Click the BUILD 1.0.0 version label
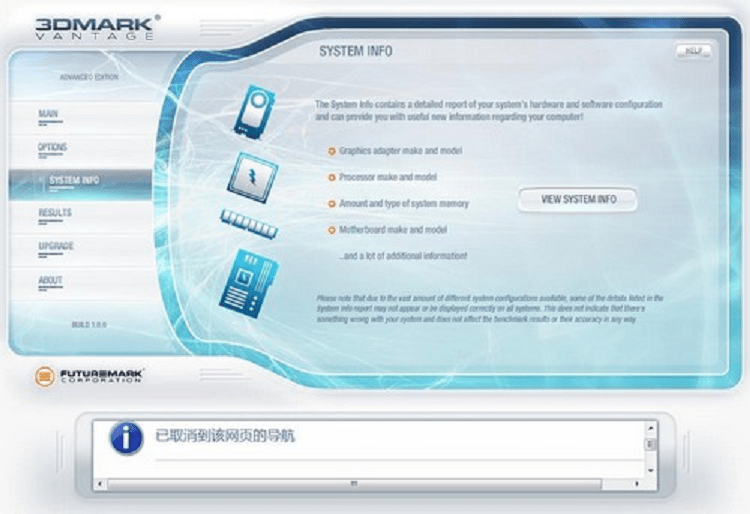The image size is (750, 514). [x=89, y=325]
